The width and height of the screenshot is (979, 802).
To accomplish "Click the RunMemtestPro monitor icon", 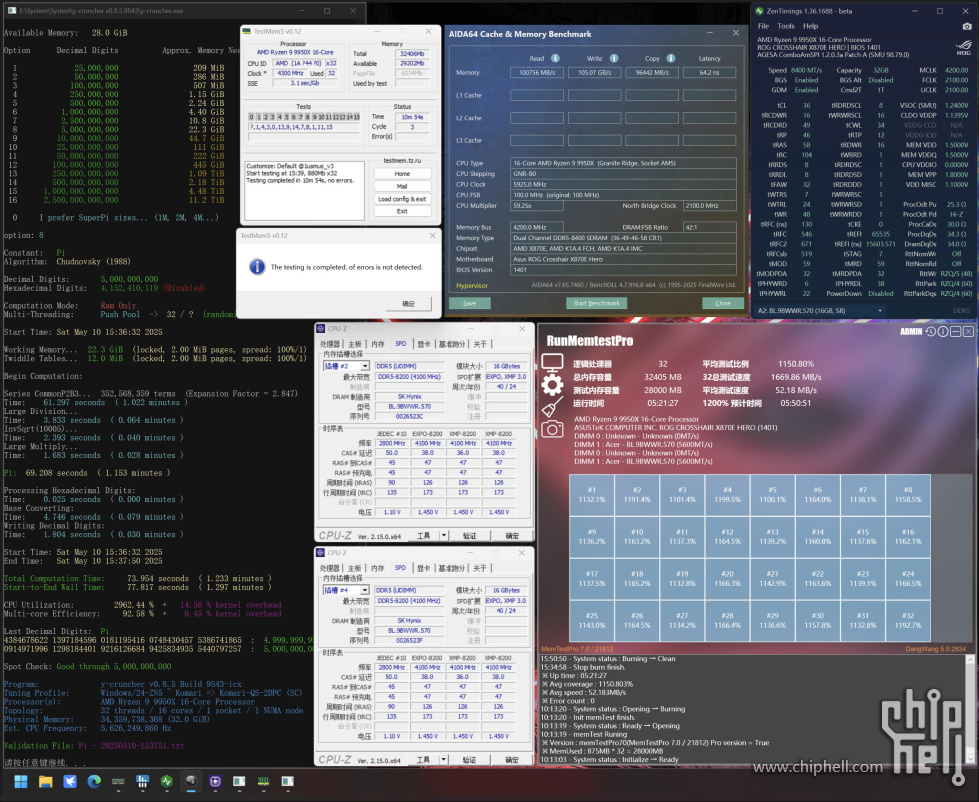I will tap(552, 362).
